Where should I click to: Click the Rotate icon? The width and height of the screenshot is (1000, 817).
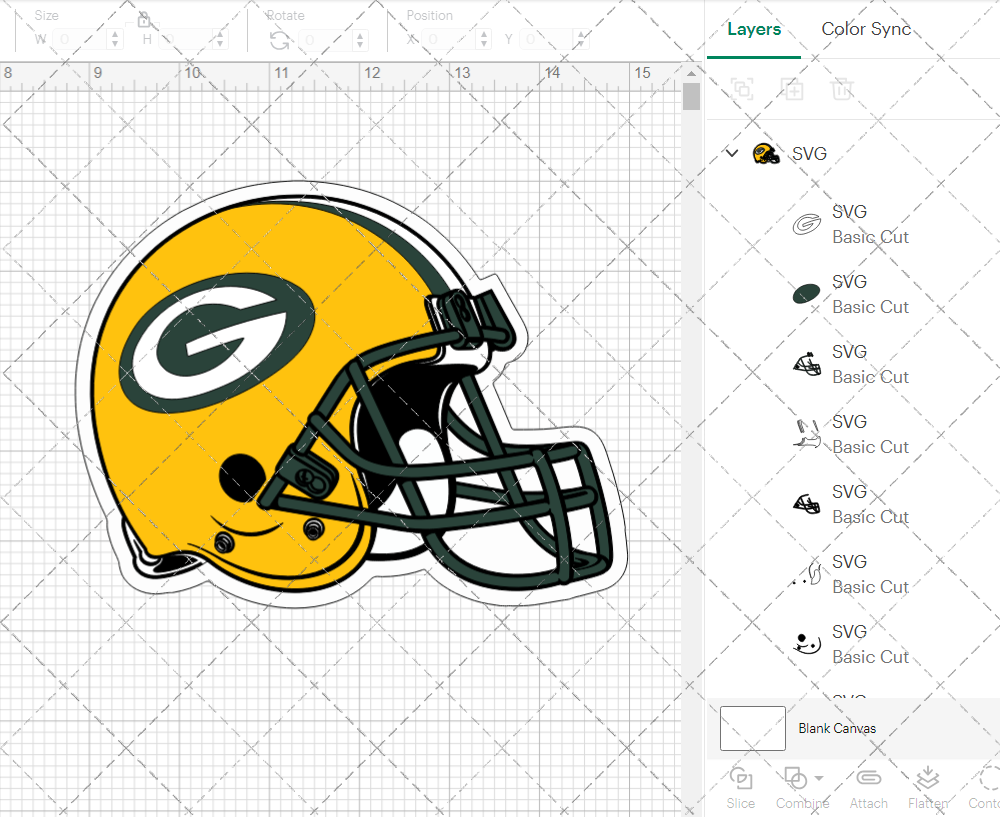pos(279,41)
